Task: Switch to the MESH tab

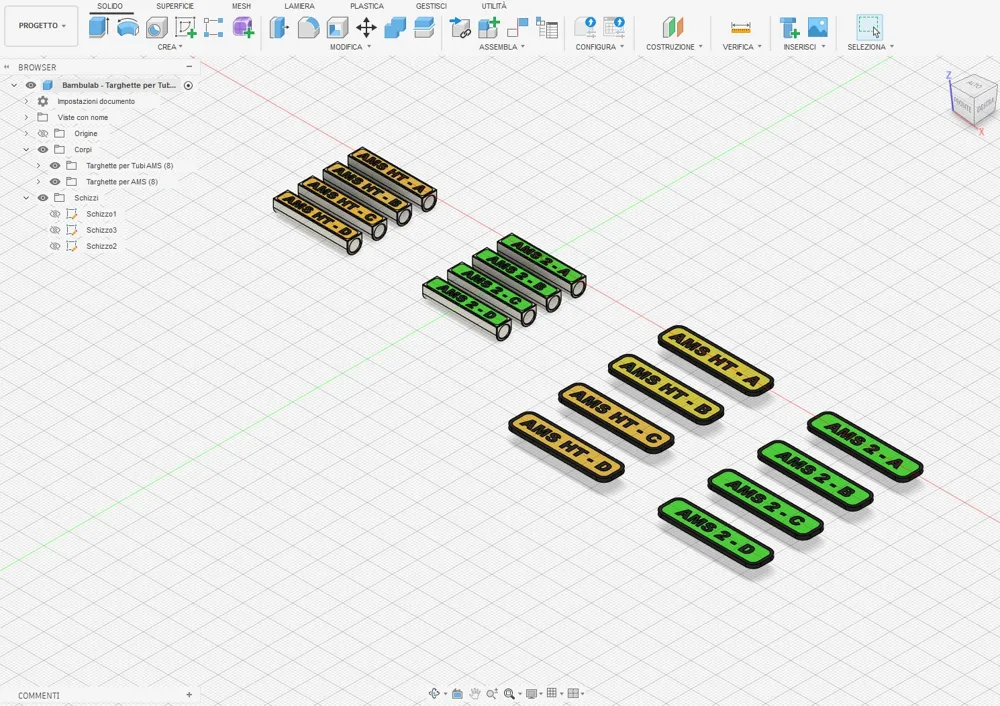Action: pos(241,6)
